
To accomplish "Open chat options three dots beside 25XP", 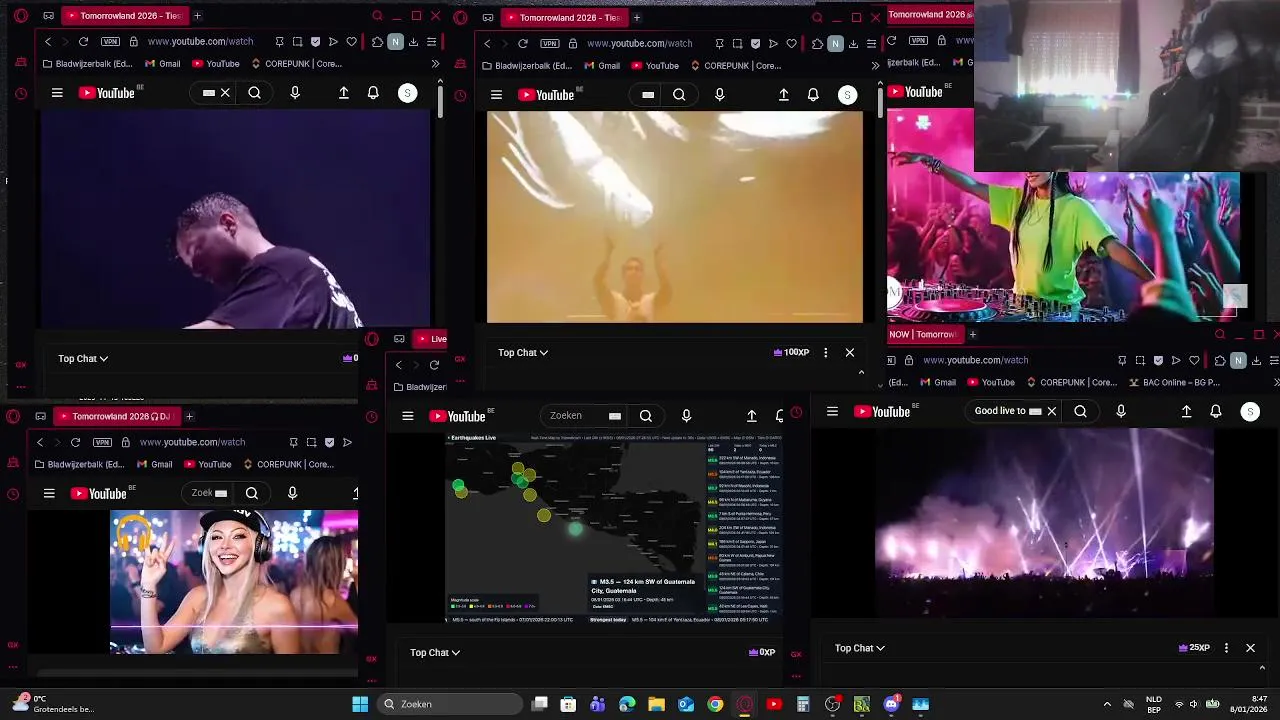I will pyautogui.click(x=1226, y=648).
